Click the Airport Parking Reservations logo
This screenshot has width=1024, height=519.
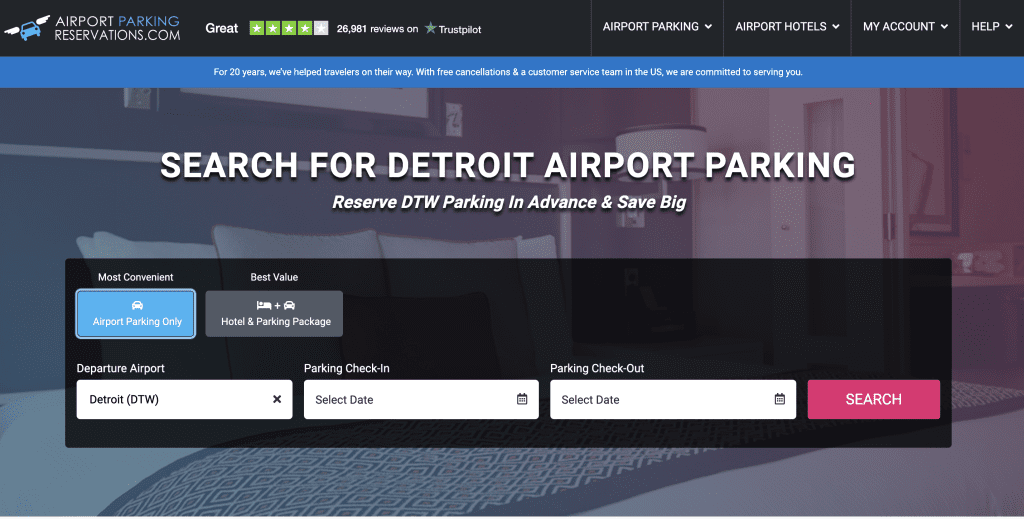[92, 28]
